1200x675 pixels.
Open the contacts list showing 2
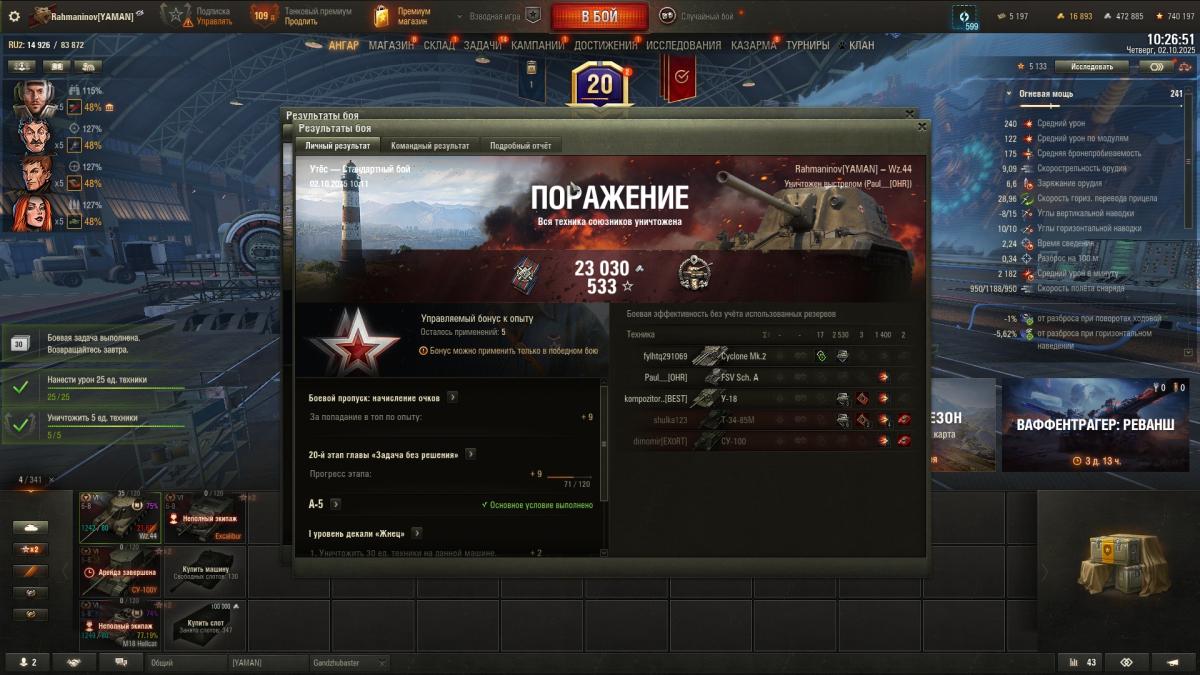click(28, 662)
